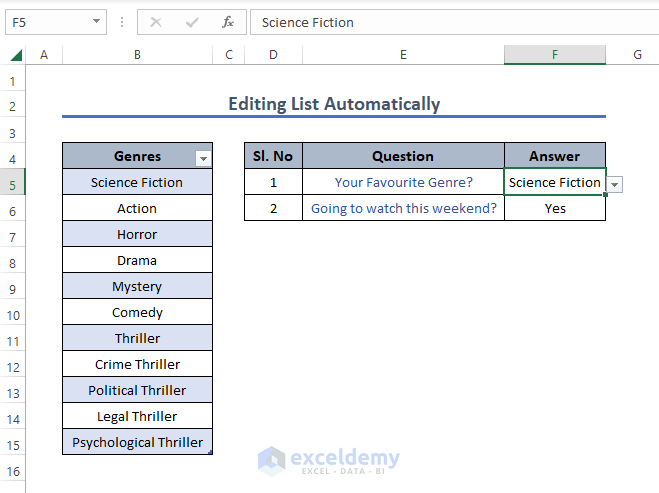Viewport: 659px width, 493px height.
Task: Open the data validation dropdown beside Science Fiction
Action: 615,184
